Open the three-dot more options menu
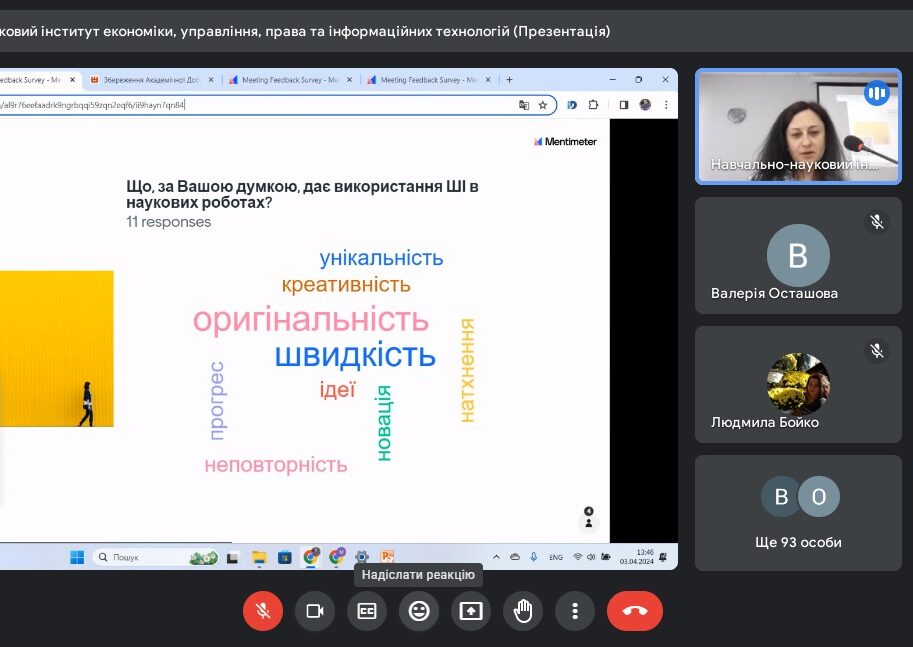Image resolution: width=913 pixels, height=647 pixels. coord(575,611)
